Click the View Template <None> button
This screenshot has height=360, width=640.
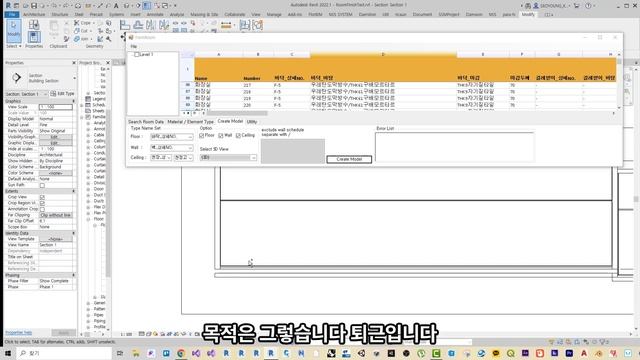click(56, 239)
